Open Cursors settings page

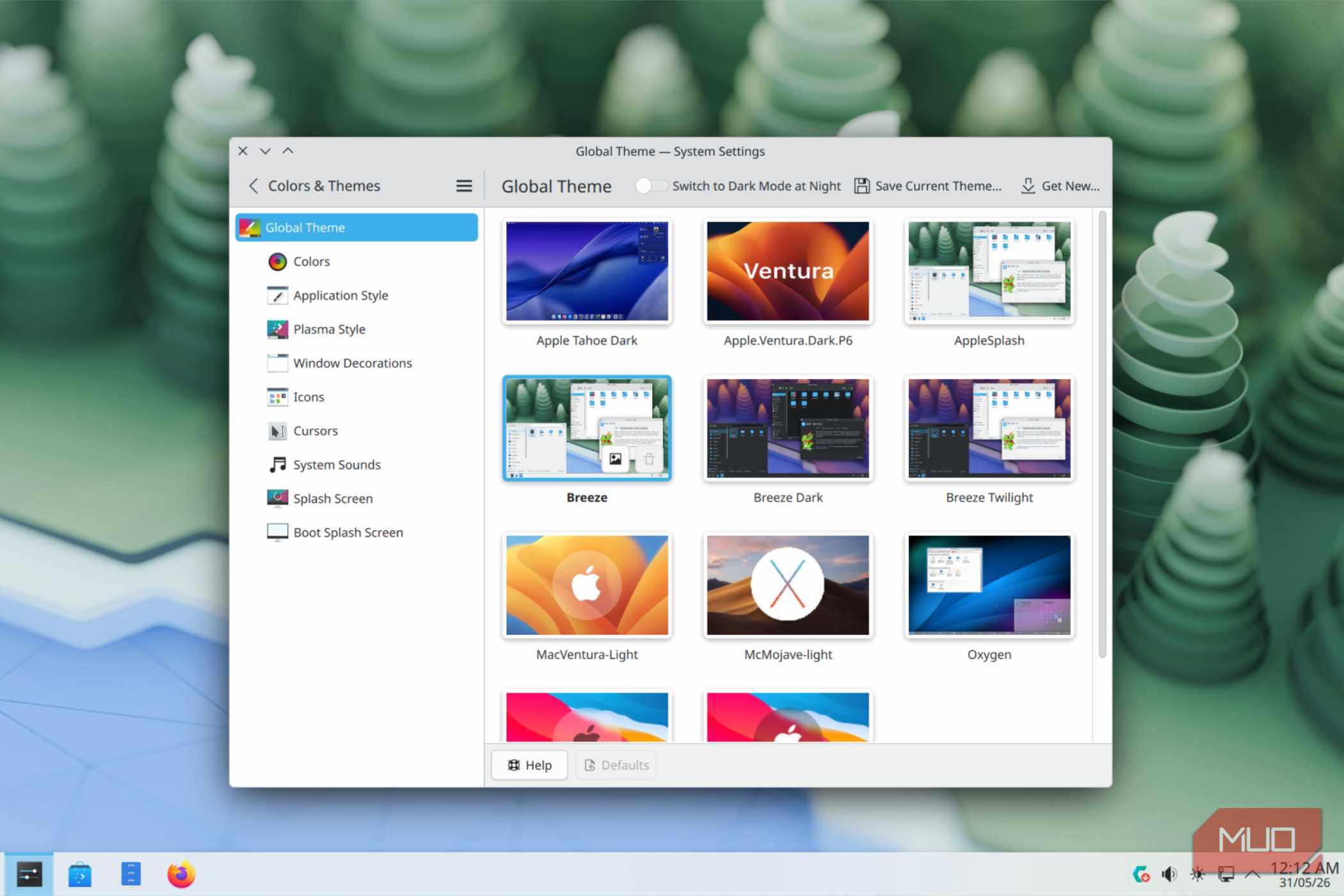356,431
